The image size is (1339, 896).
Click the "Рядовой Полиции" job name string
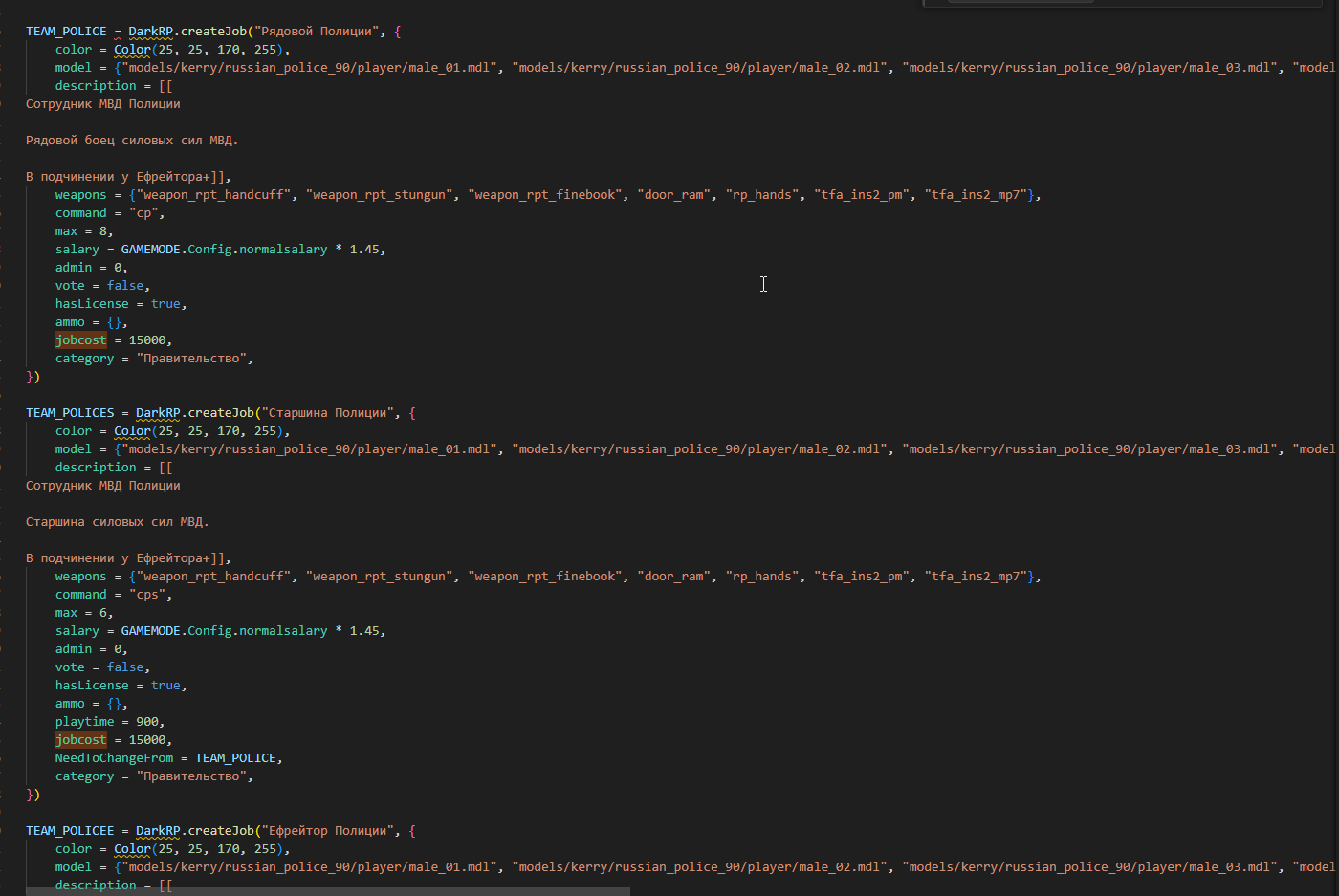tap(316, 32)
